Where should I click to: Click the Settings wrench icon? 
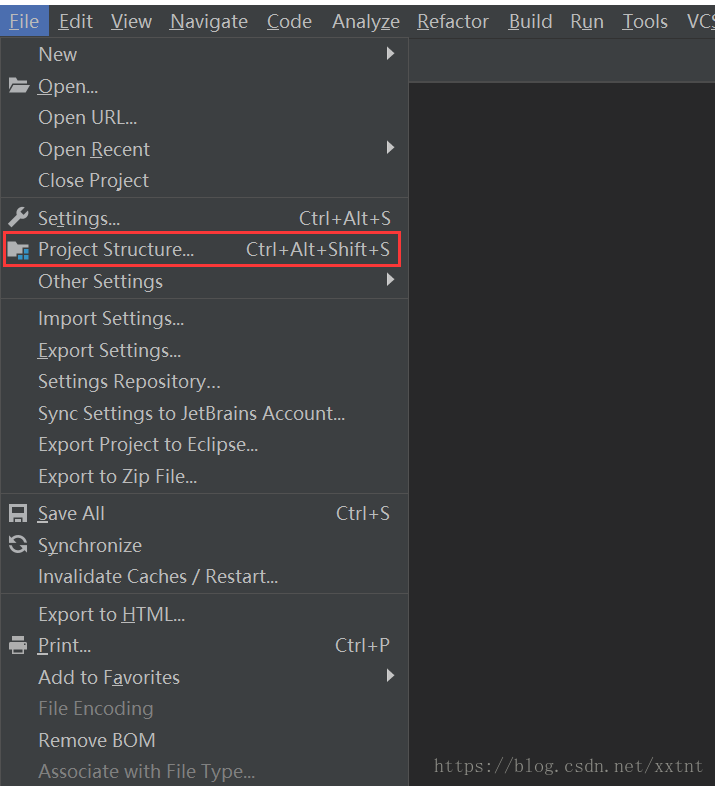pyautogui.click(x=19, y=218)
